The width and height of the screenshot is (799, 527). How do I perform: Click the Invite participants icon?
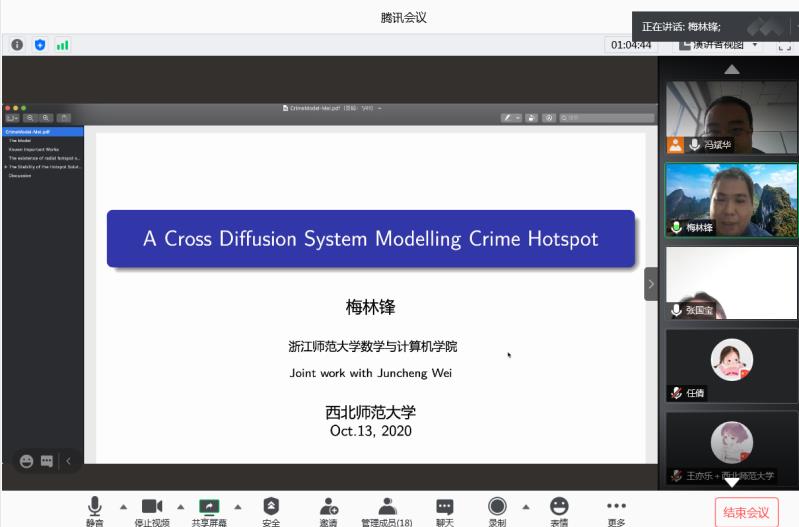(x=328, y=509)
